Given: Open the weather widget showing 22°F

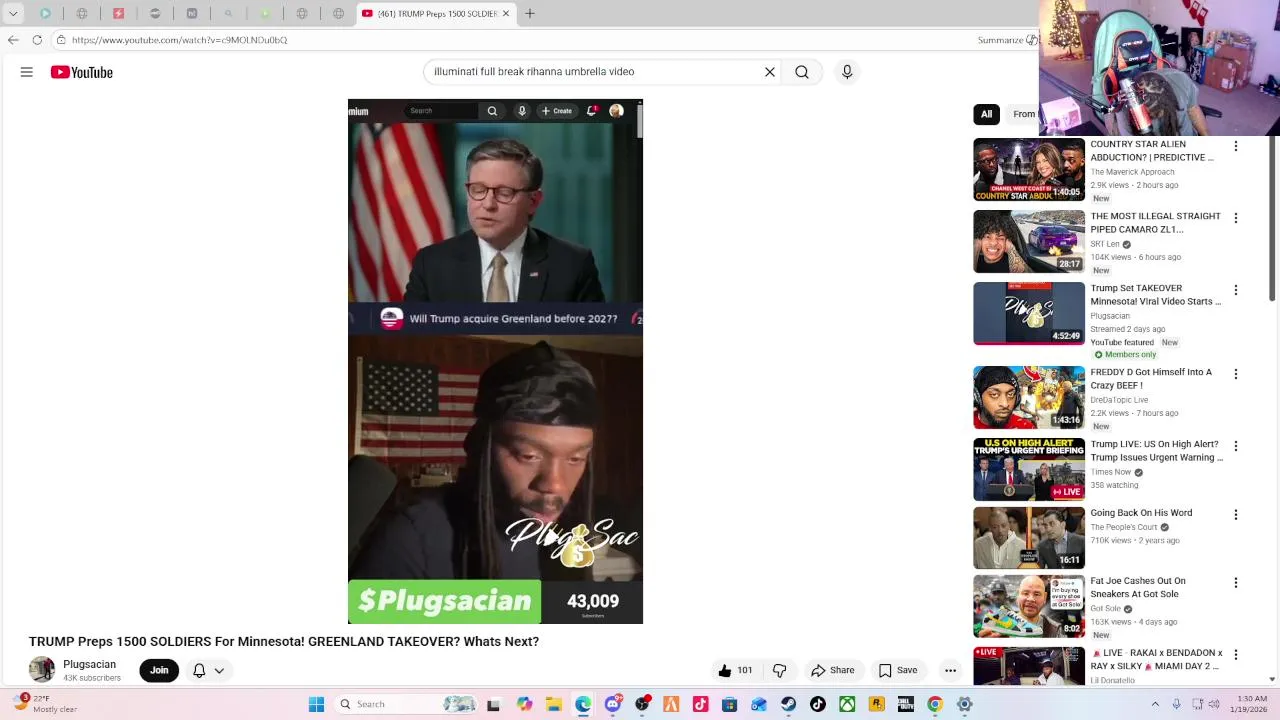Looking at the screenshot, I should pyautogui.click(x=46, y=704).
